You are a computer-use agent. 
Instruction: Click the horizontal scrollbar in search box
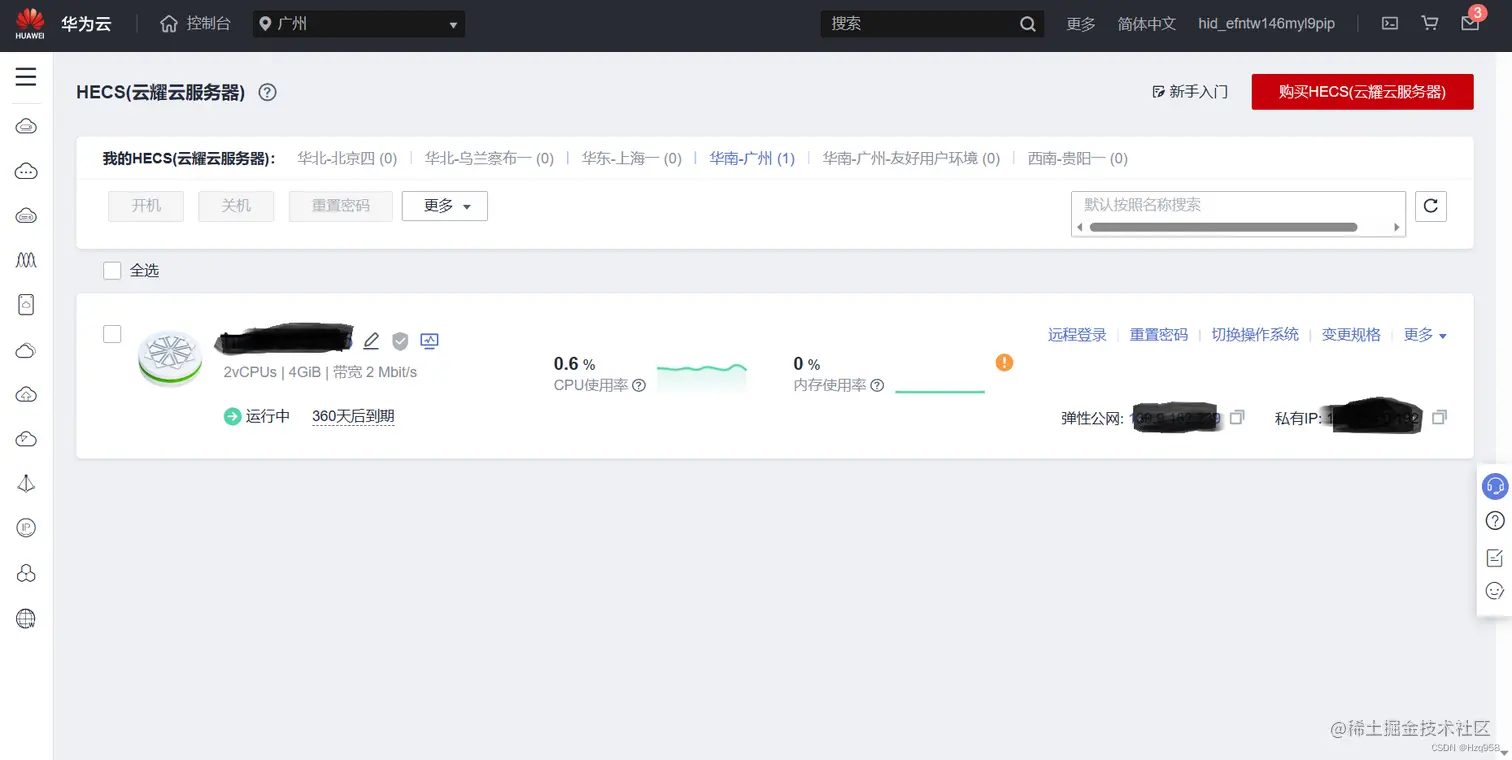coord(1223,228)
